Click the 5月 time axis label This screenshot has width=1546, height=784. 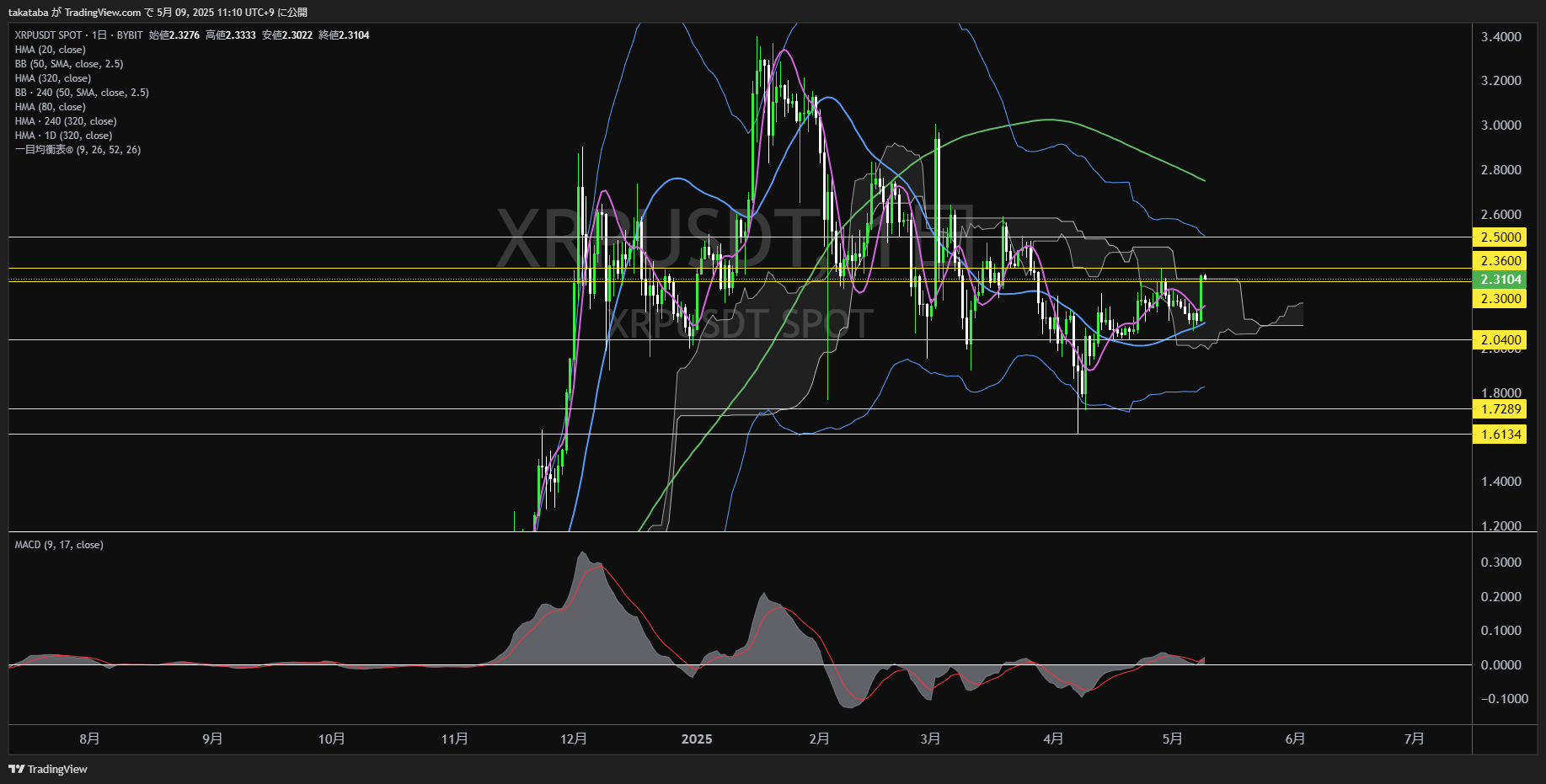pos(1172,739)
